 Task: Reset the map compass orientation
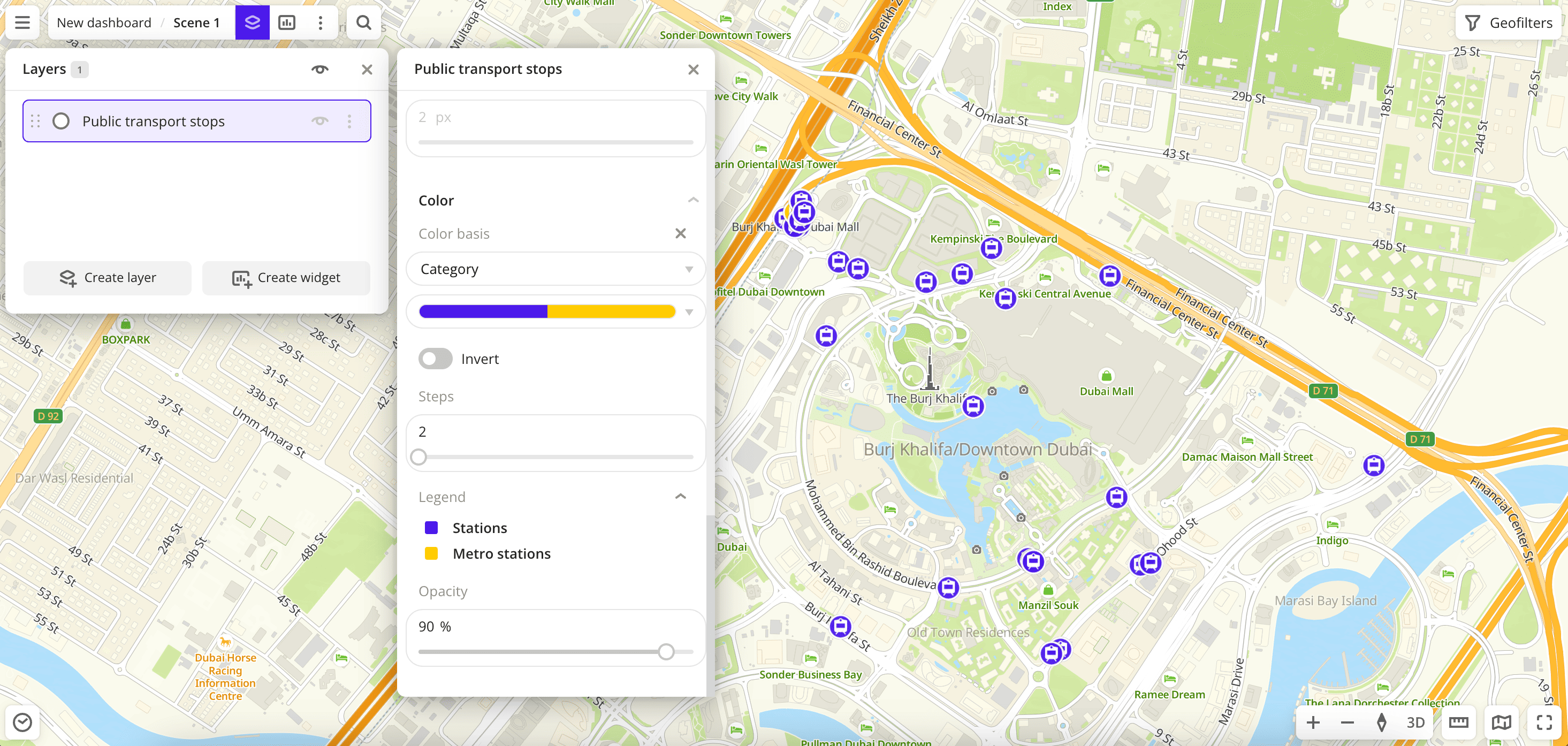pyautogui.click(x=1381, y=722)
